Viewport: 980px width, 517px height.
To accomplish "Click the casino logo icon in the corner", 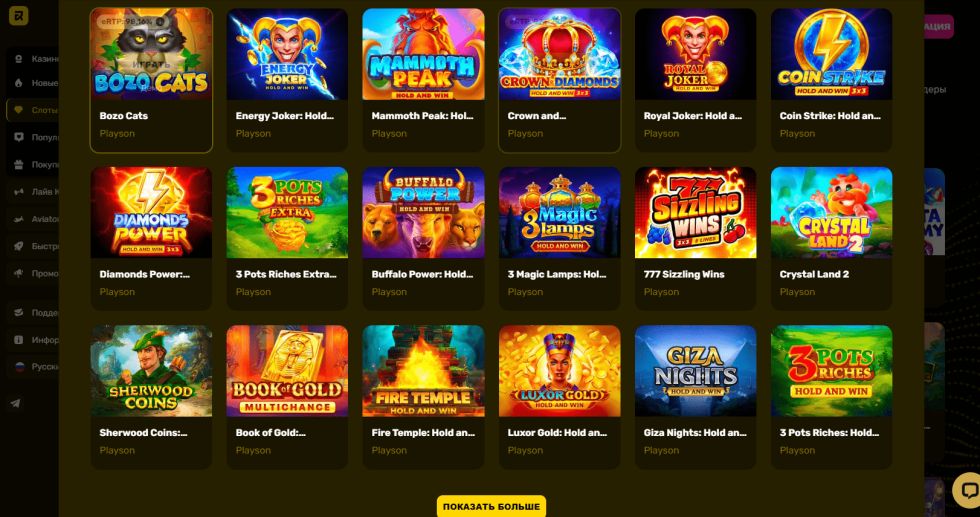I will click(18, 16).
